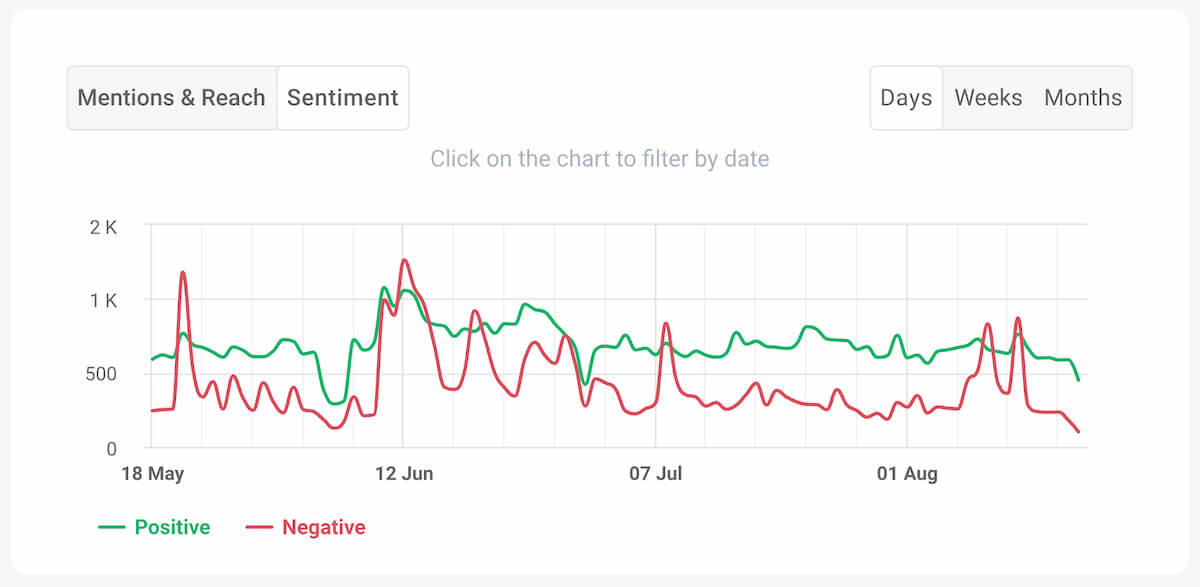Click the green line swatch beside Positive
The height and width of the screenshot is (587, 1200).
pyautogui.click(x=111, y=527)
